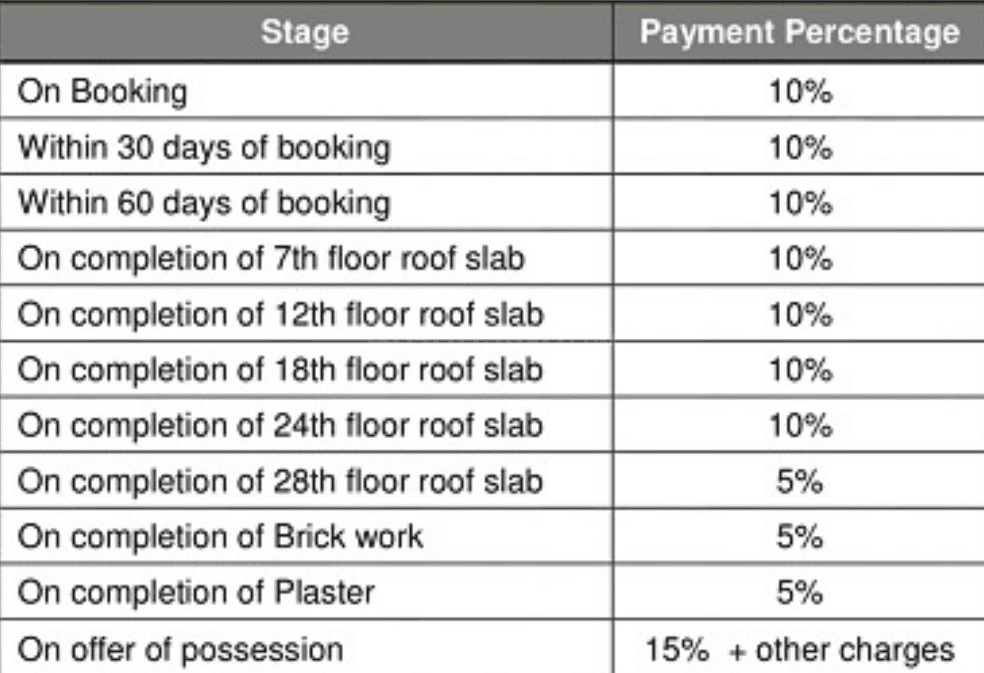984x673 pixels.
Task: Select the On Booking stage cell
Action: point(103,93)
